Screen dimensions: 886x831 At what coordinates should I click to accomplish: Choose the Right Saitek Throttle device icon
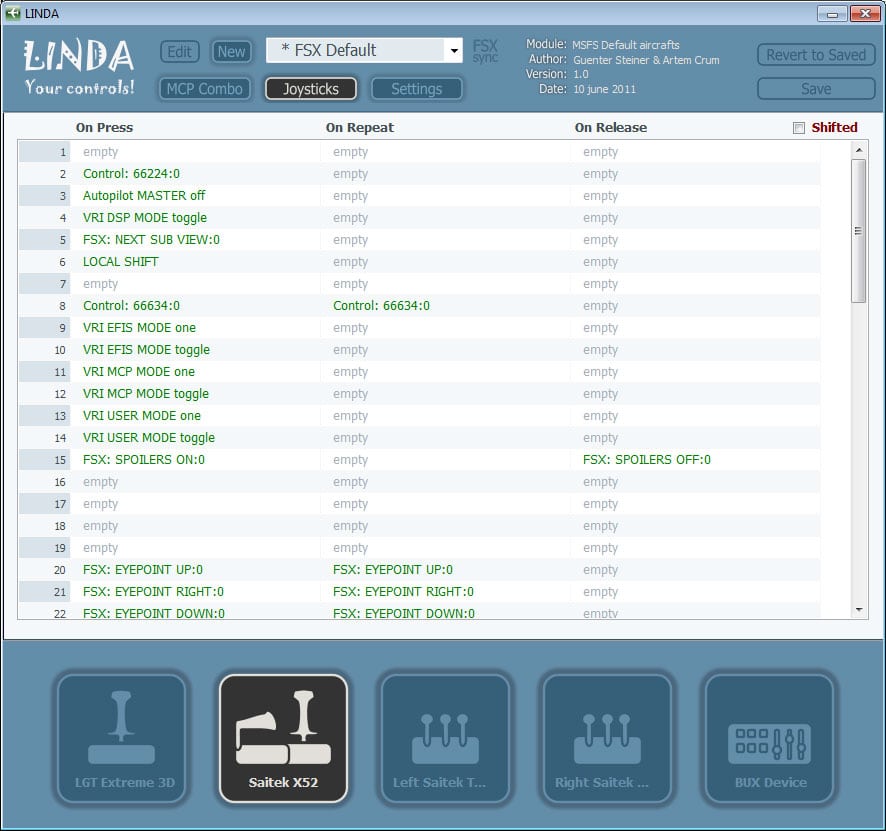click(x=607, y=738)
